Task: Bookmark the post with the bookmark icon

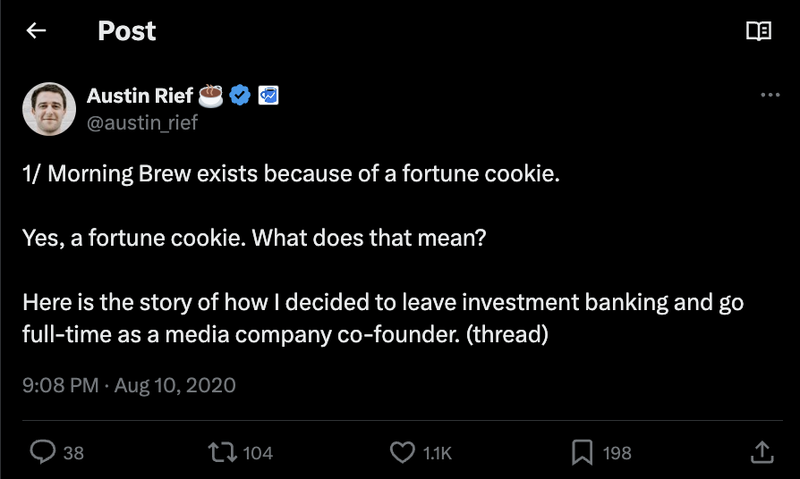Action: point(581,453)
